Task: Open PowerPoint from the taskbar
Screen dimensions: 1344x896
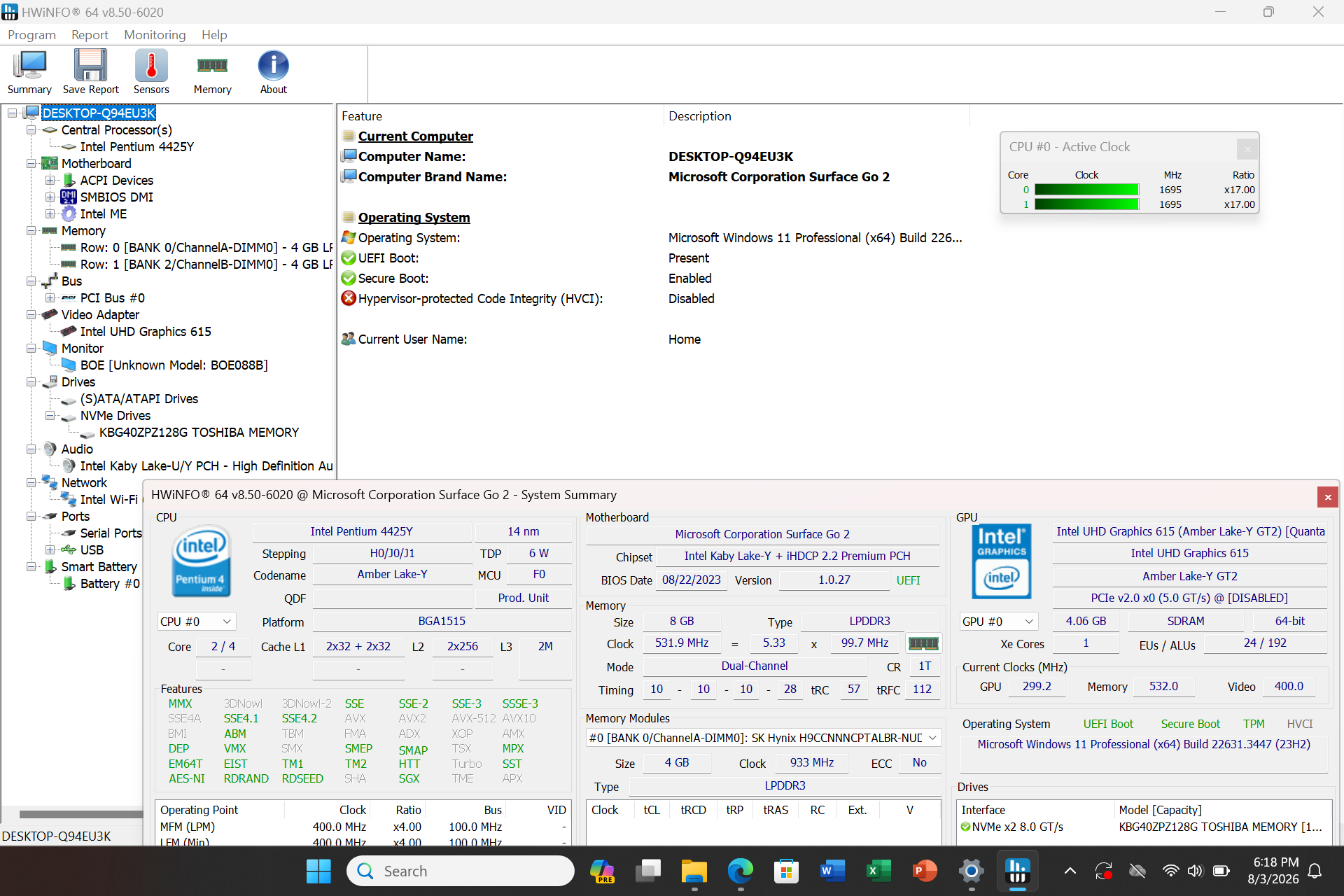Action: [925, 871]
